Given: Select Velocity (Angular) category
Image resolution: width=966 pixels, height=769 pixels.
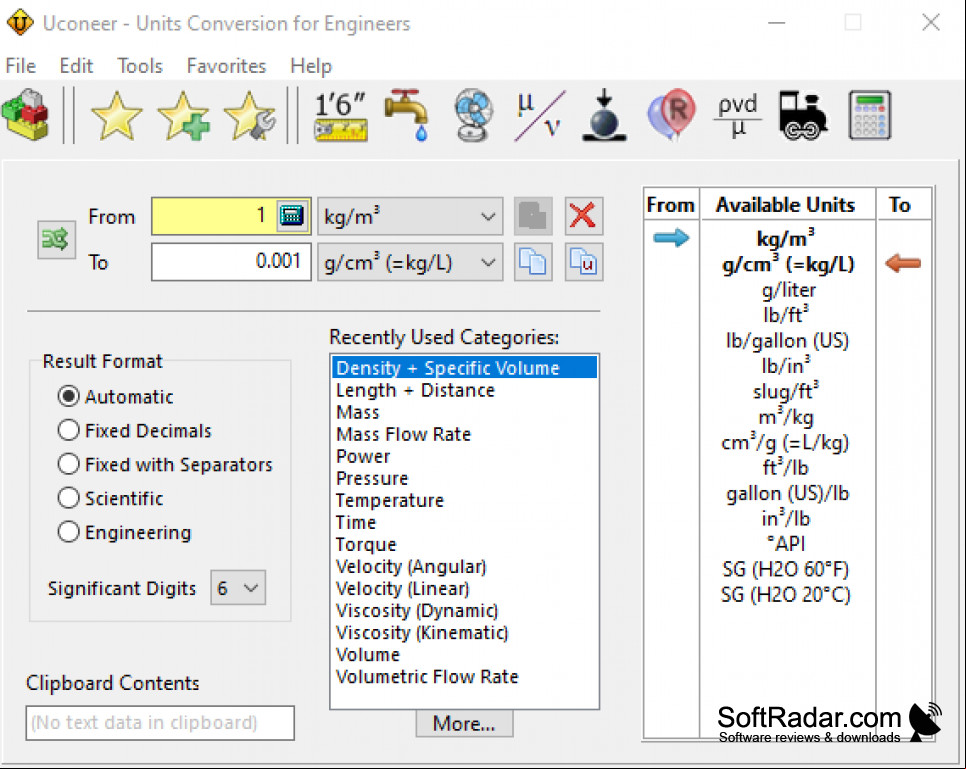Looking at the screenshot, I should pos(465,567).
